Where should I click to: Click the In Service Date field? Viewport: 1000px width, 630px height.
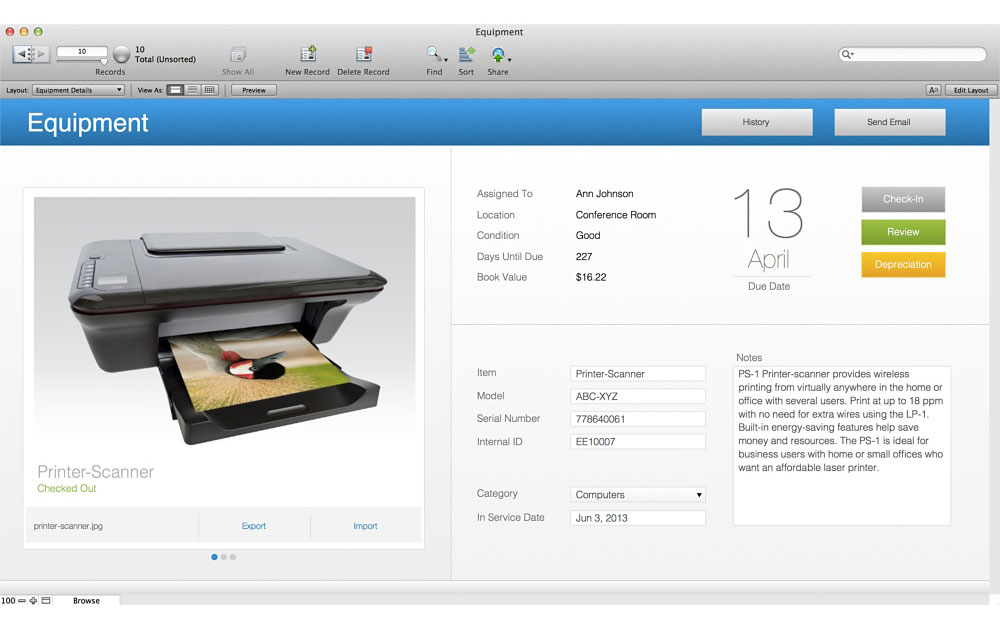click(638, 518)
